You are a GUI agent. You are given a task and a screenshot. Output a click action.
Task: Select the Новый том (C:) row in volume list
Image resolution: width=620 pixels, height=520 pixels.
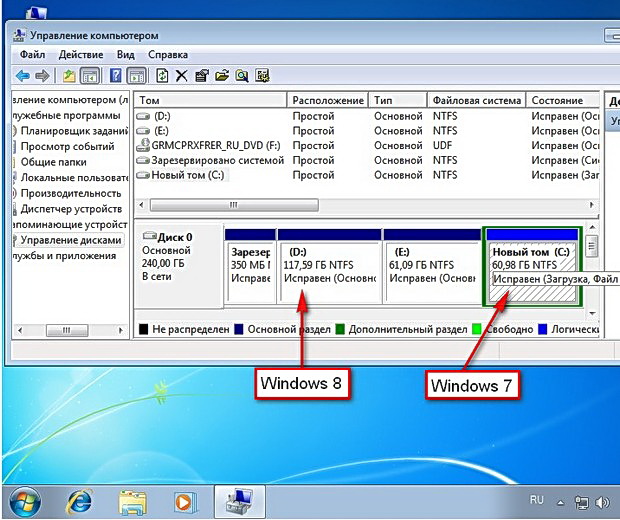pos(189,175)
